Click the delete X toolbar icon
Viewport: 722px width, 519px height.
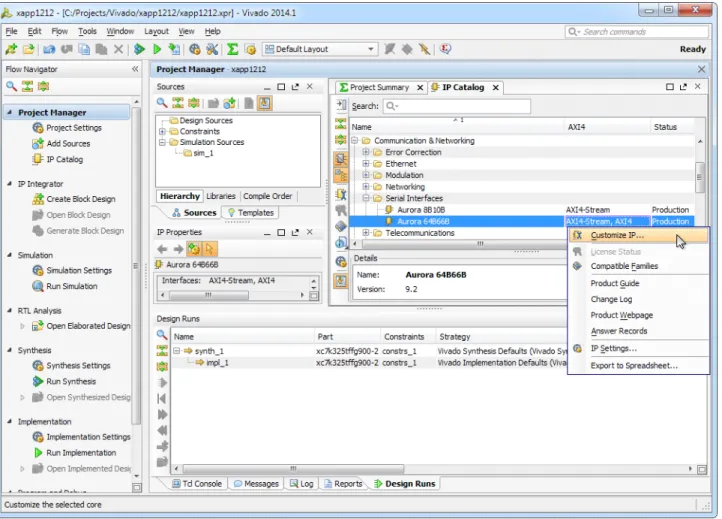point(118,49)
